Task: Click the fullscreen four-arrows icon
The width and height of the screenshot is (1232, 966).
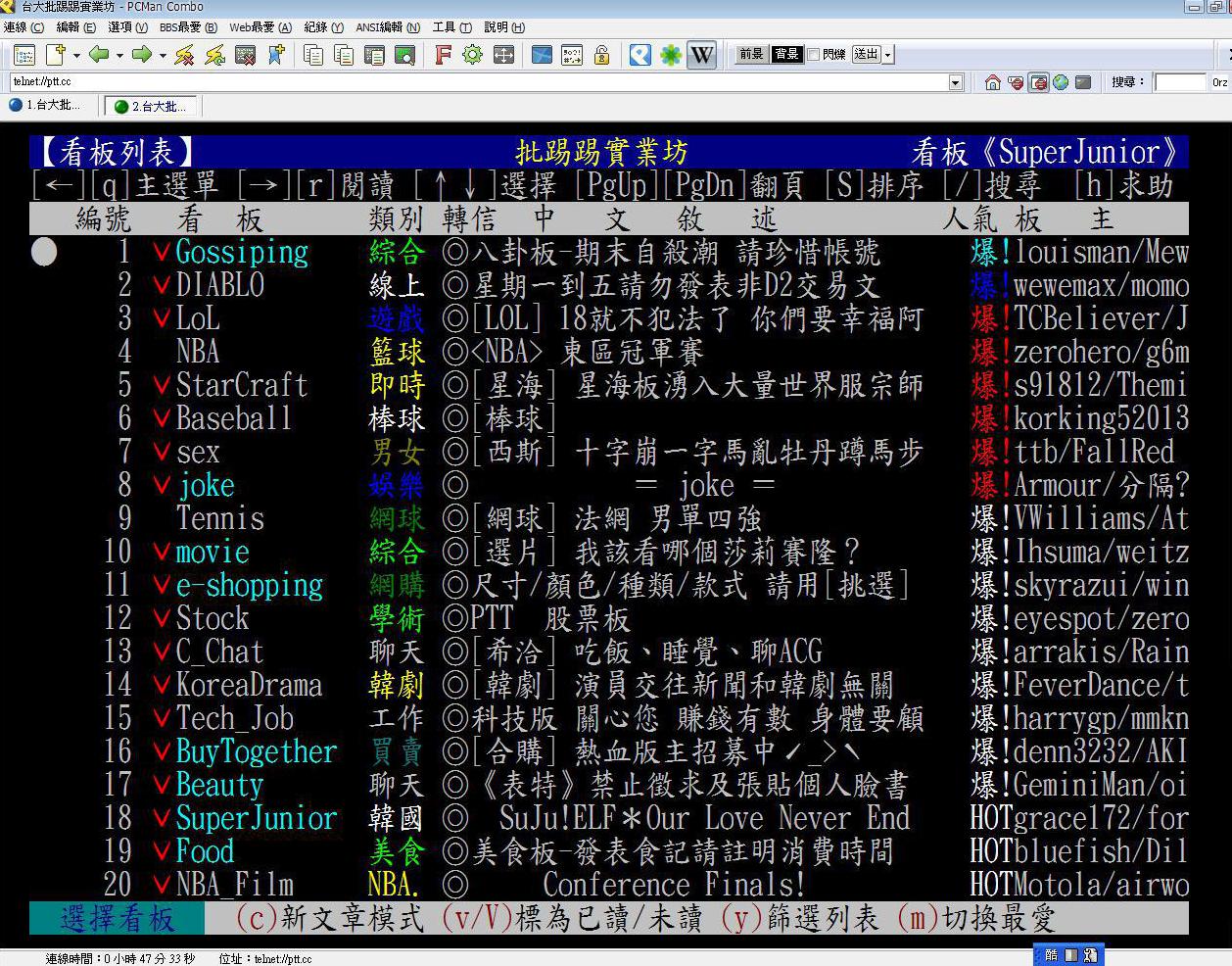Action: click(x=503, y=55)
